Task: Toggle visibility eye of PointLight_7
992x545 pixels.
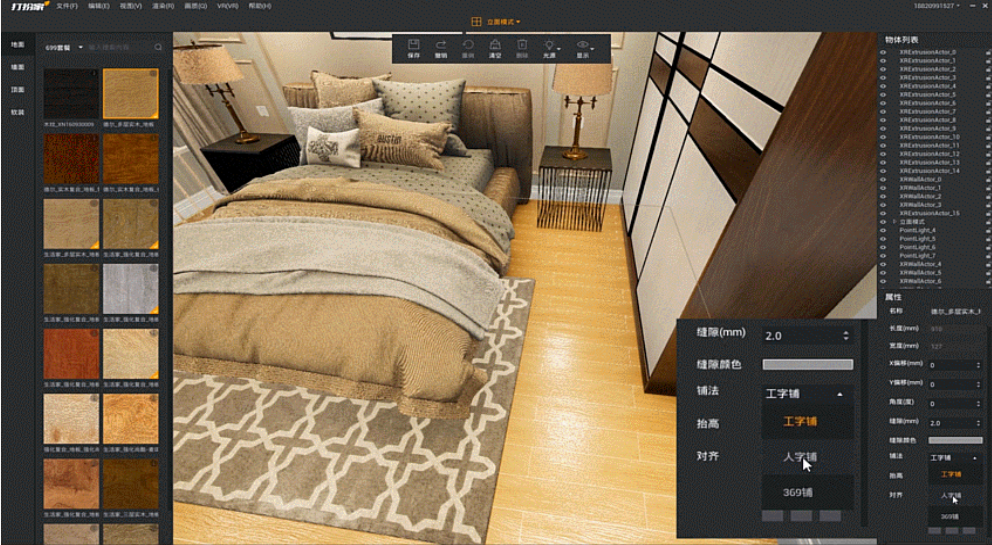Action: 883,256
